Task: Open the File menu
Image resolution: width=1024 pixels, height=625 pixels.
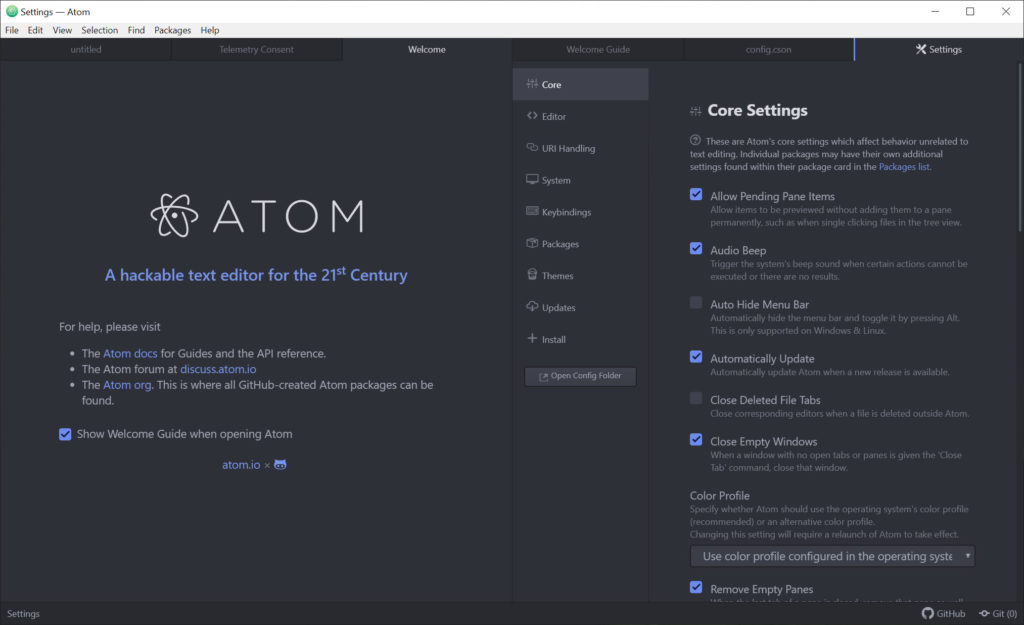Action: tap(12, 30)
